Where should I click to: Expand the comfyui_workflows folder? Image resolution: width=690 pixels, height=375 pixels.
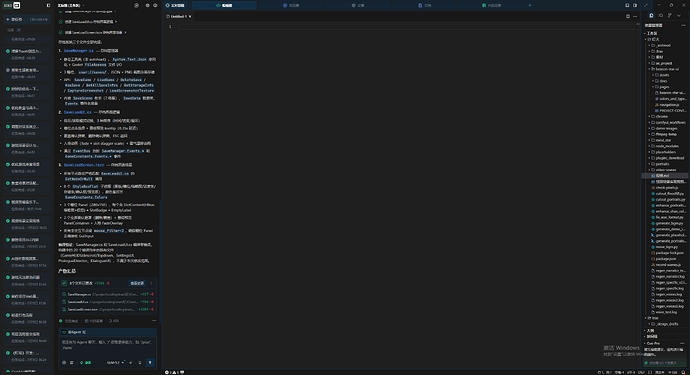[x=666, y=122]
